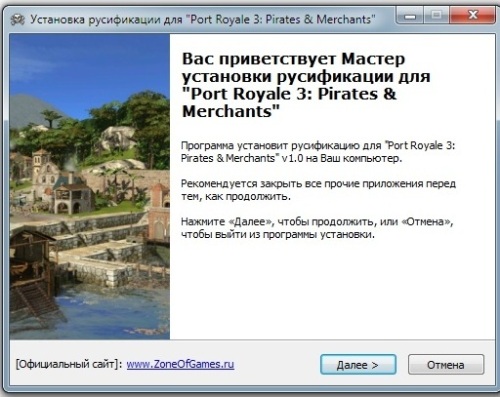
Task: Click the skull installer icon in title bar
Action: pos(17,20)
